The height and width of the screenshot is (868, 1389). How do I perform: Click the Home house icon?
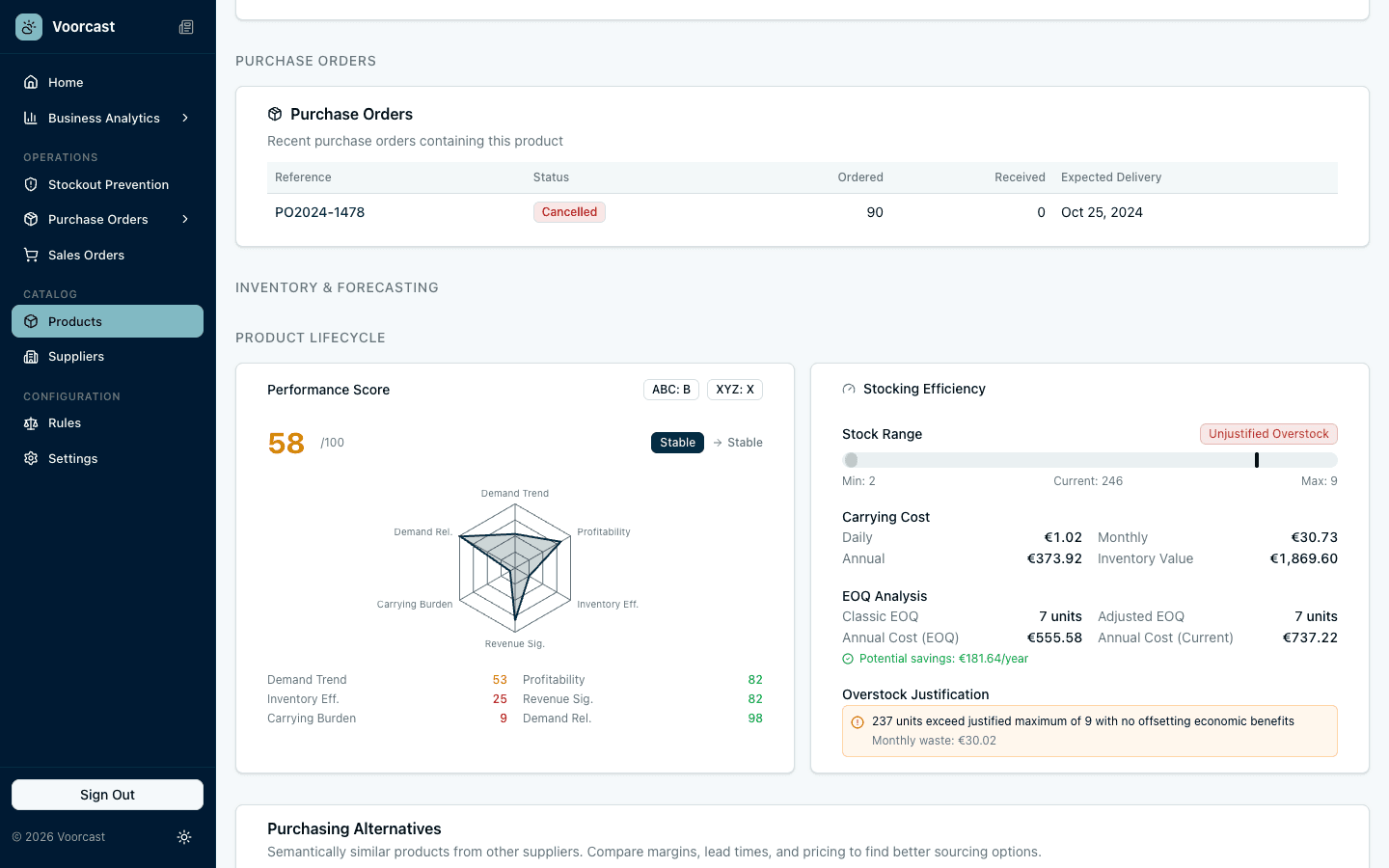(x=31, y=82)
